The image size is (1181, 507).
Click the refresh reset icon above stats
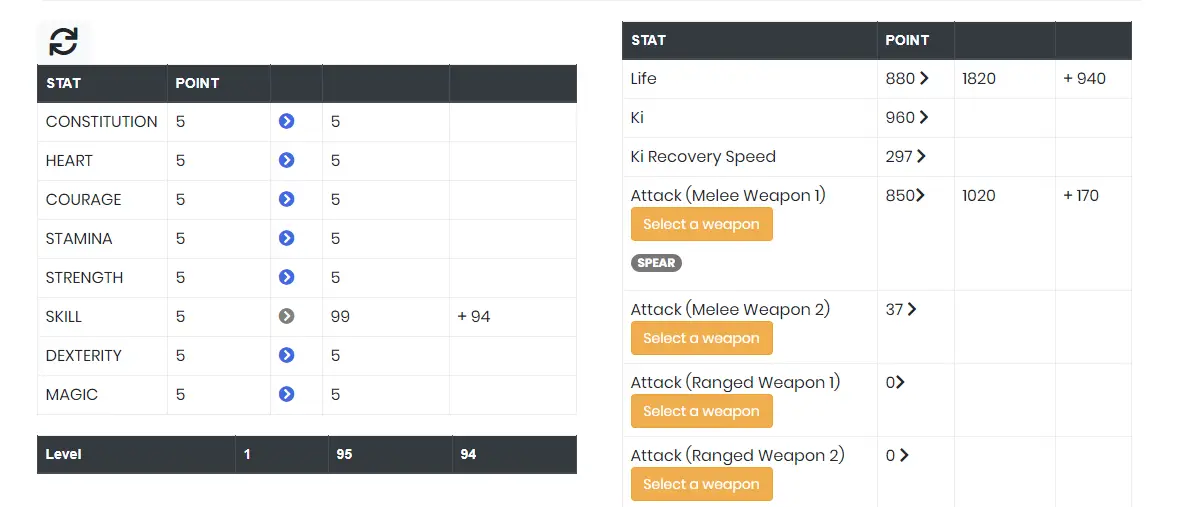(63, 41)
